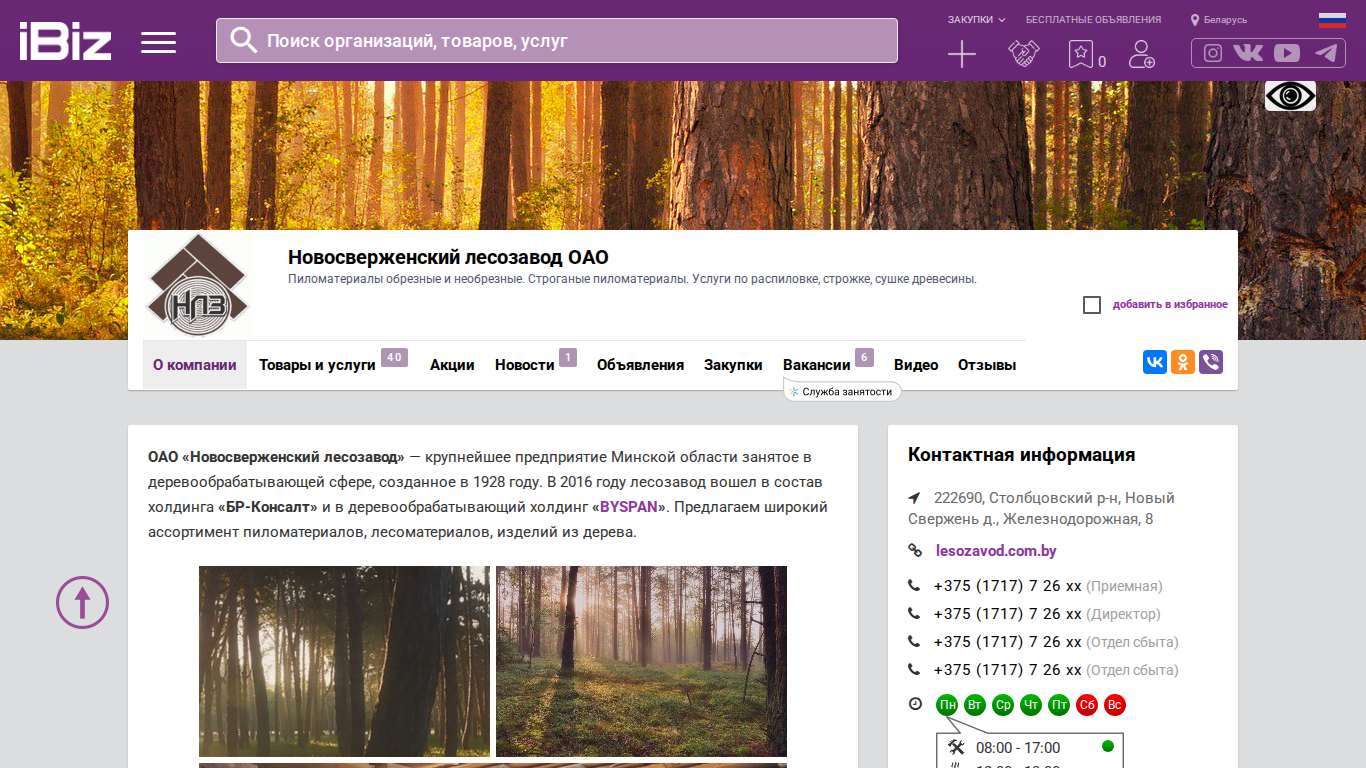Share company page on Odnoklassniki
This screenshot has width=1366, height=768.
tap(1183, 362)
